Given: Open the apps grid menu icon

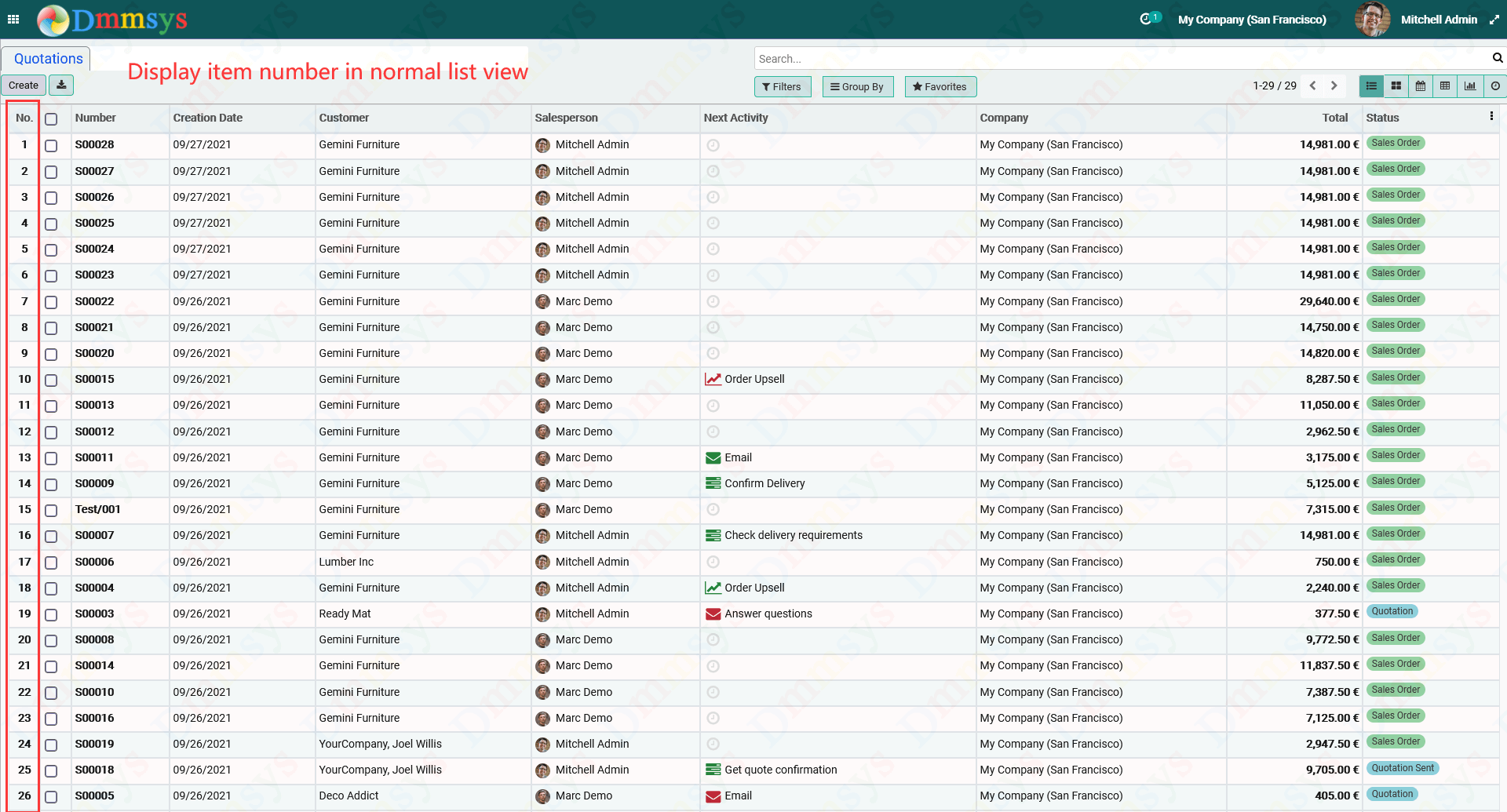Looking at the screenshot, I should [13, 20].
